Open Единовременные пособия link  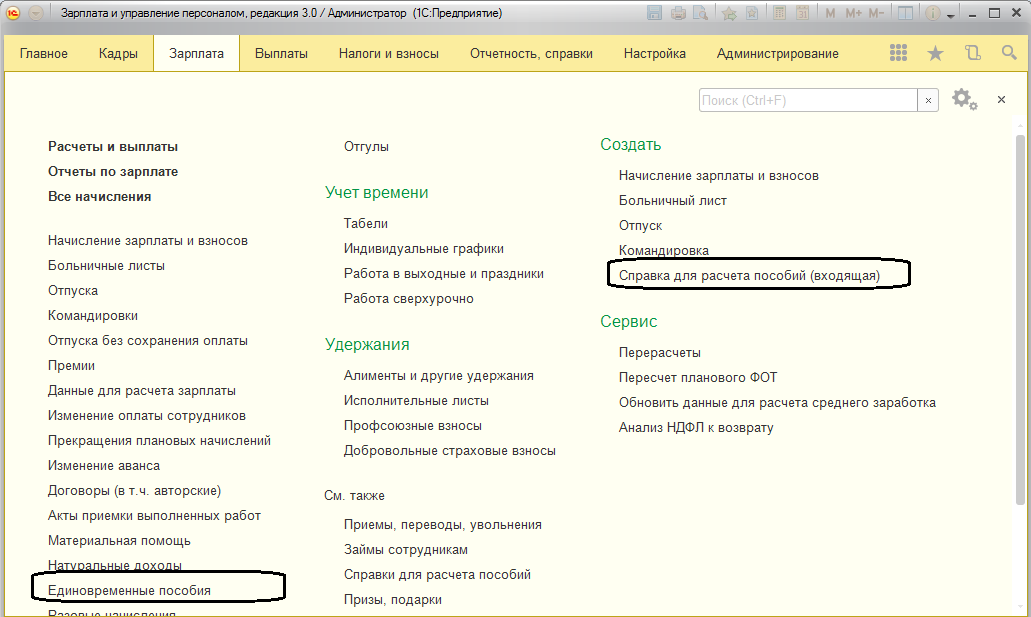pyautogui.click(x=129, y=590)
